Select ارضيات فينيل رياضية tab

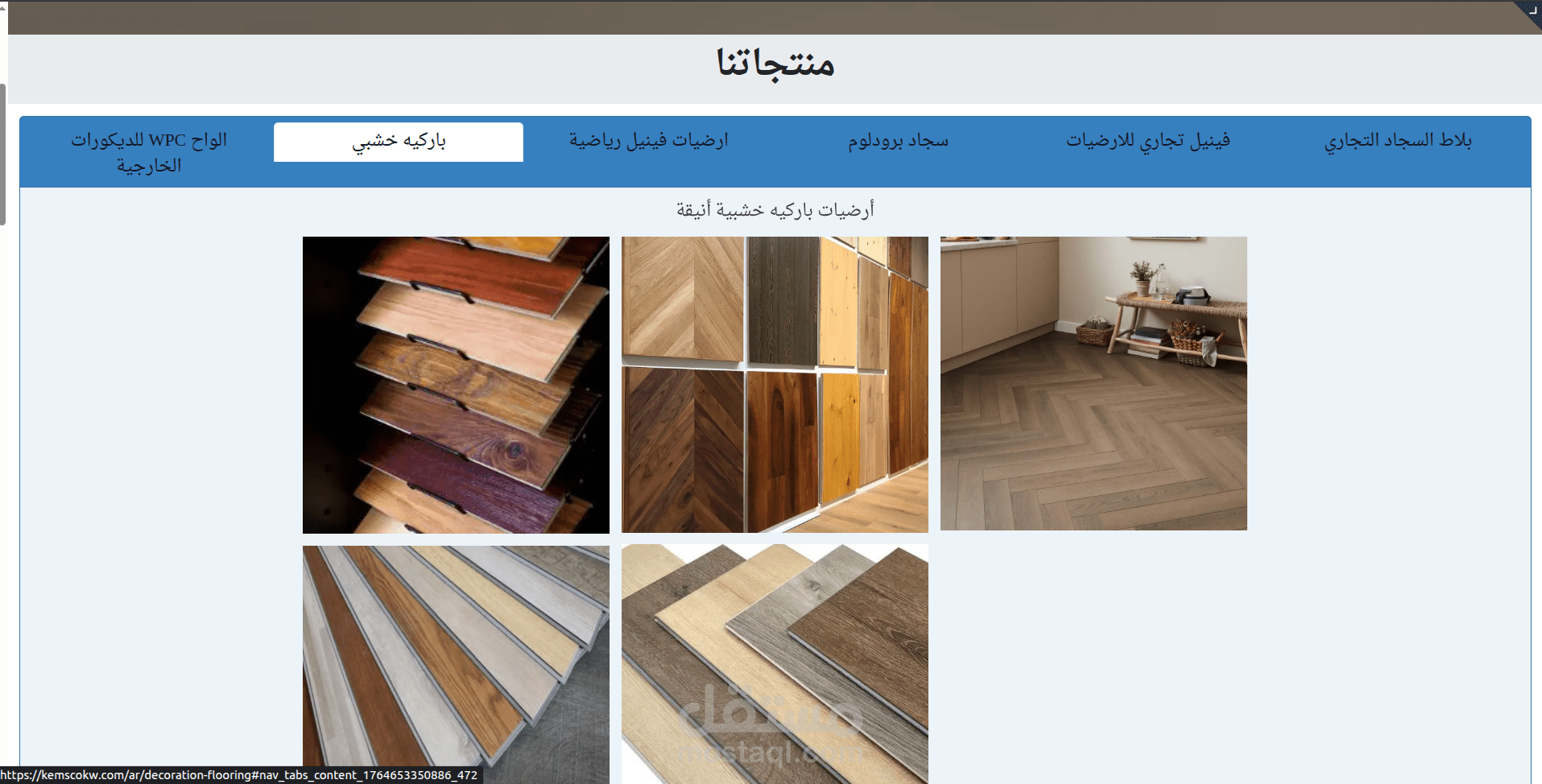(x=649, y=141)
